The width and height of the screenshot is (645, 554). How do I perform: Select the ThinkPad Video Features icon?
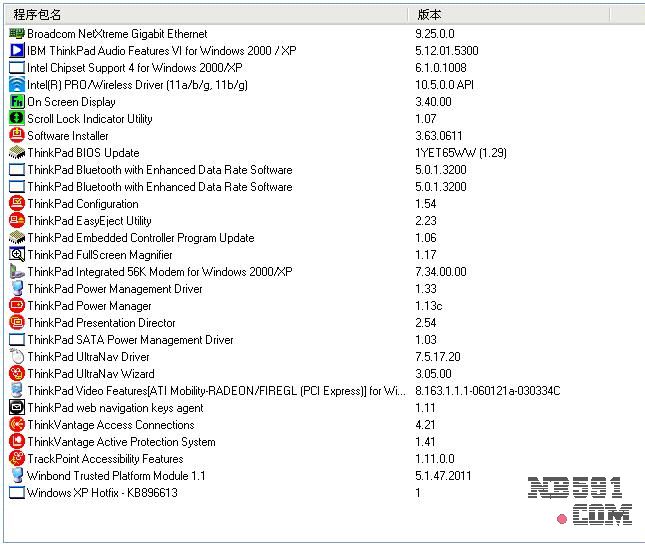(17, 391)
